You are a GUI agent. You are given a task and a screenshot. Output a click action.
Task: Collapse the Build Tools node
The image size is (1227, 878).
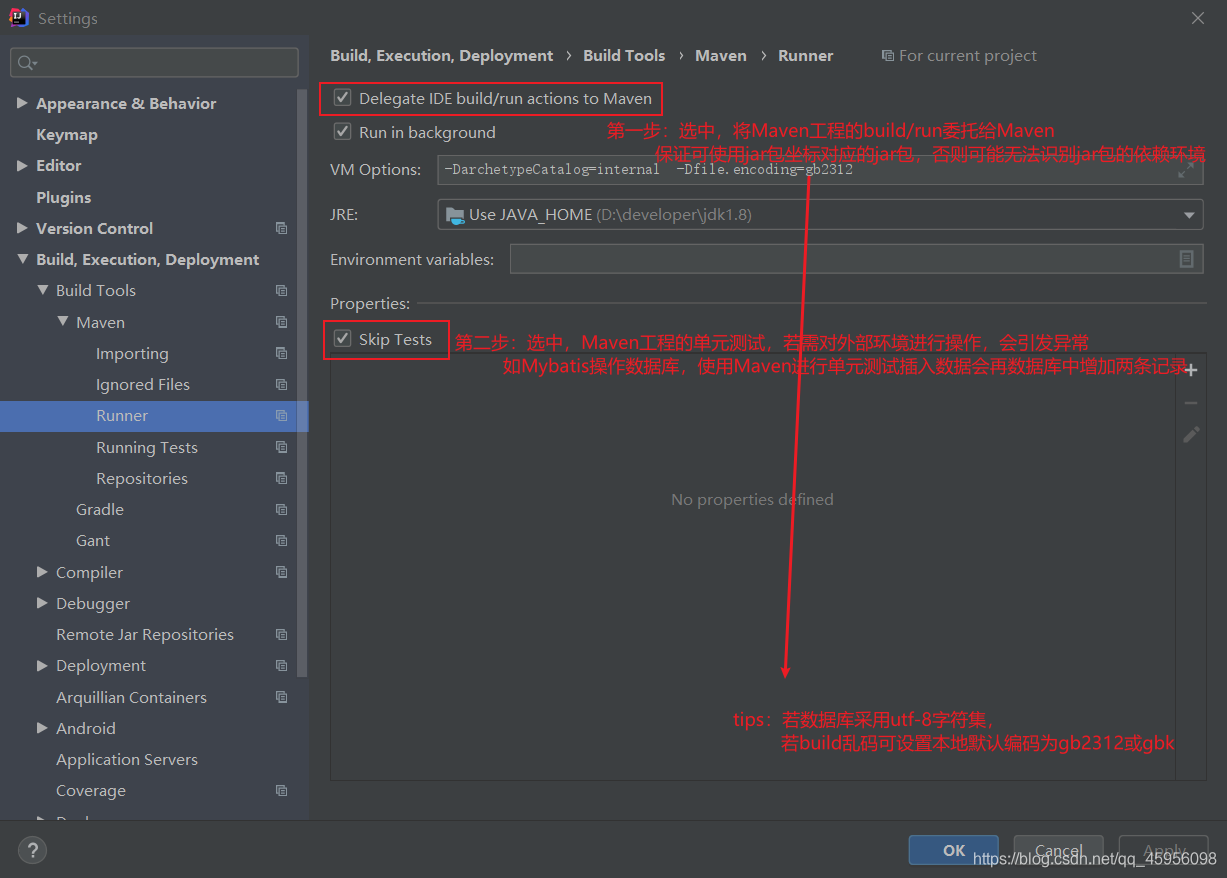coord(42,291)
